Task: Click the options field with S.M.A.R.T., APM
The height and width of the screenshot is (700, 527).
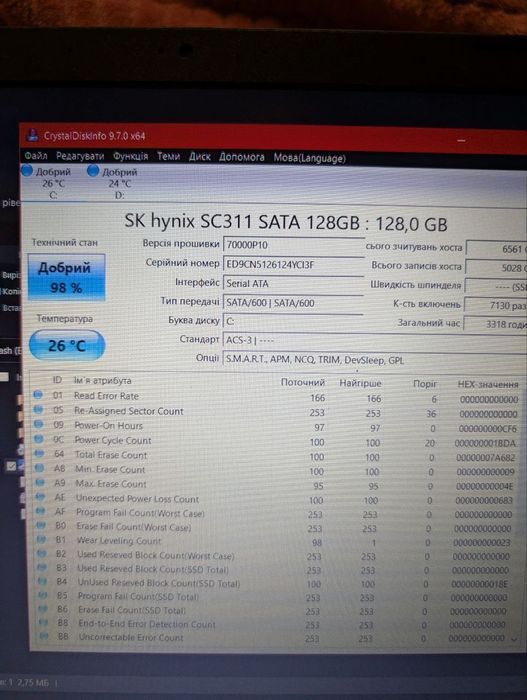Action: point(374,360)
